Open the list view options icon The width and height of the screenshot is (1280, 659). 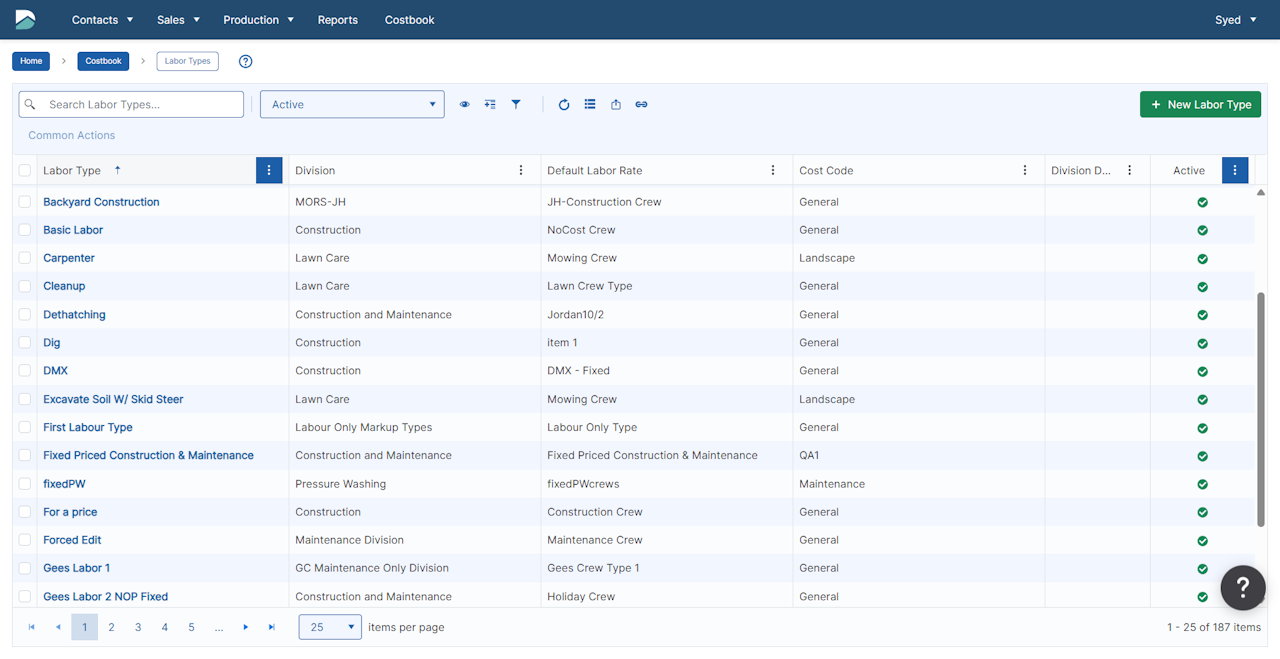tap(590, 104)
